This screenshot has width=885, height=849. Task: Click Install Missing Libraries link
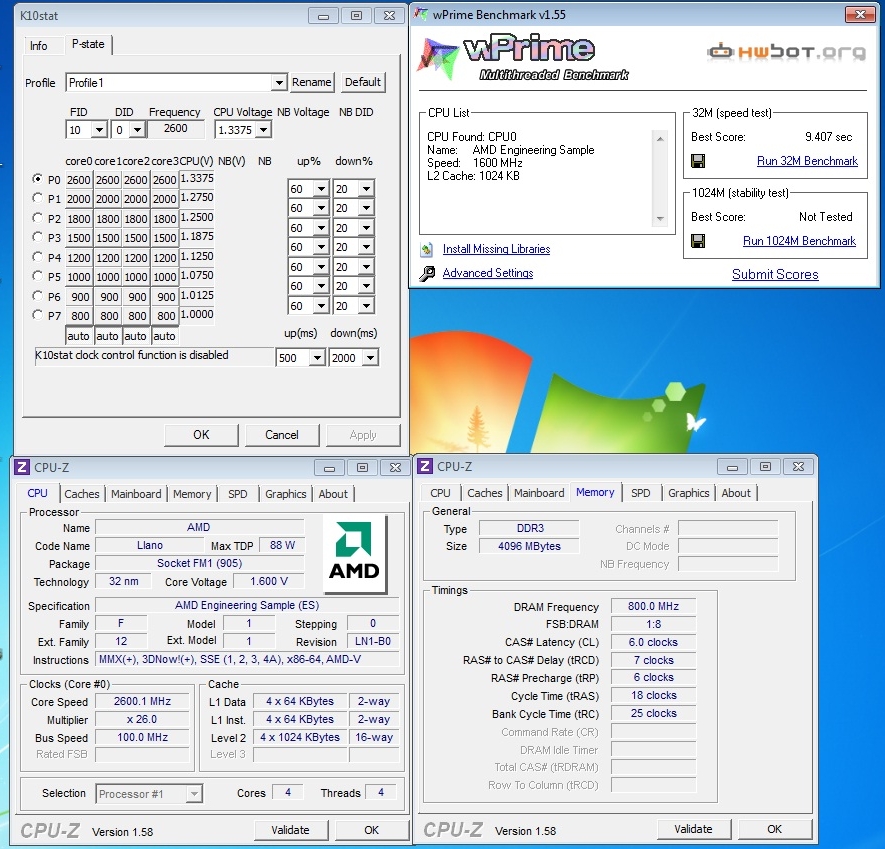click(x=496, y=249)
